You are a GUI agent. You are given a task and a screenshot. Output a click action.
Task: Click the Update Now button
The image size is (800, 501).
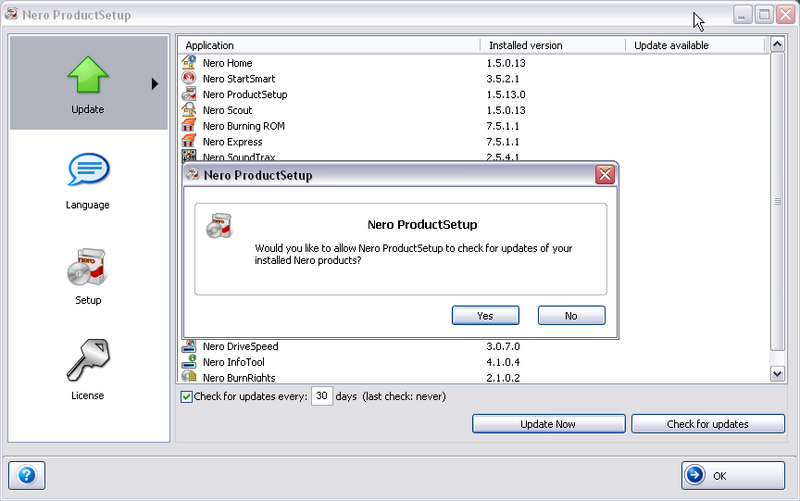pyautogui.click(x=548, y=424)
